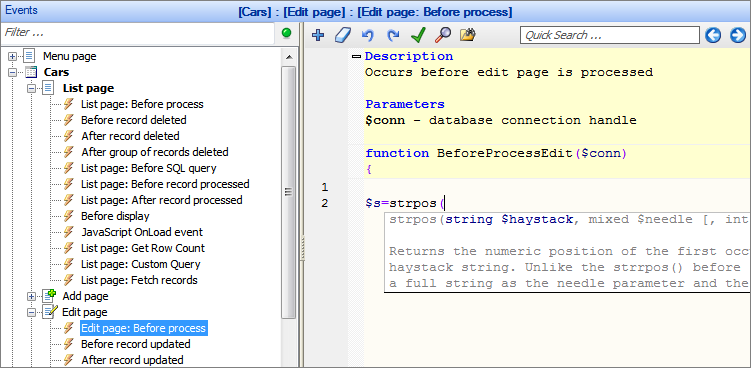Click the green filter indicator dot
The image size is (751, 368).
286,33
